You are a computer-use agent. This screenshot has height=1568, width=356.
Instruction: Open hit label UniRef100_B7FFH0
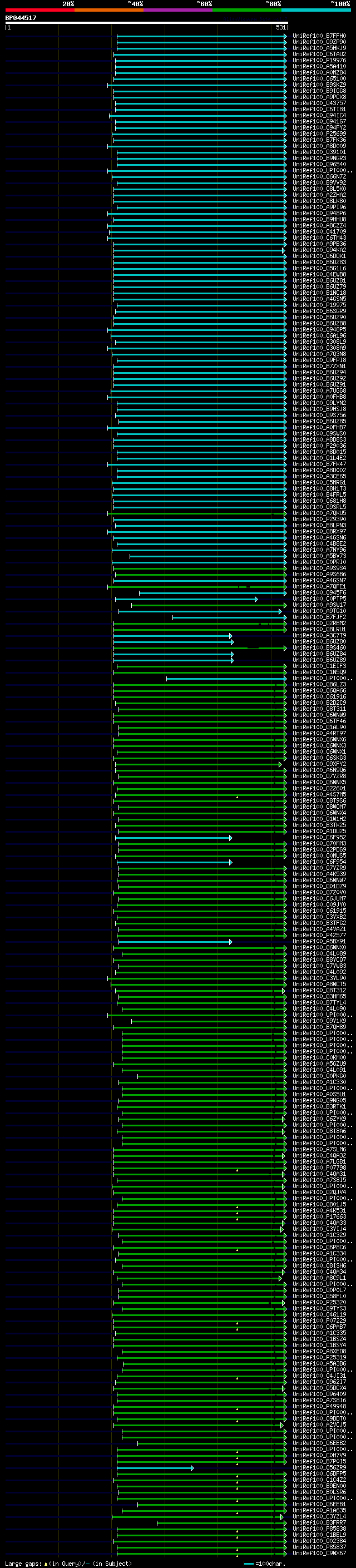tap(319, 36)
